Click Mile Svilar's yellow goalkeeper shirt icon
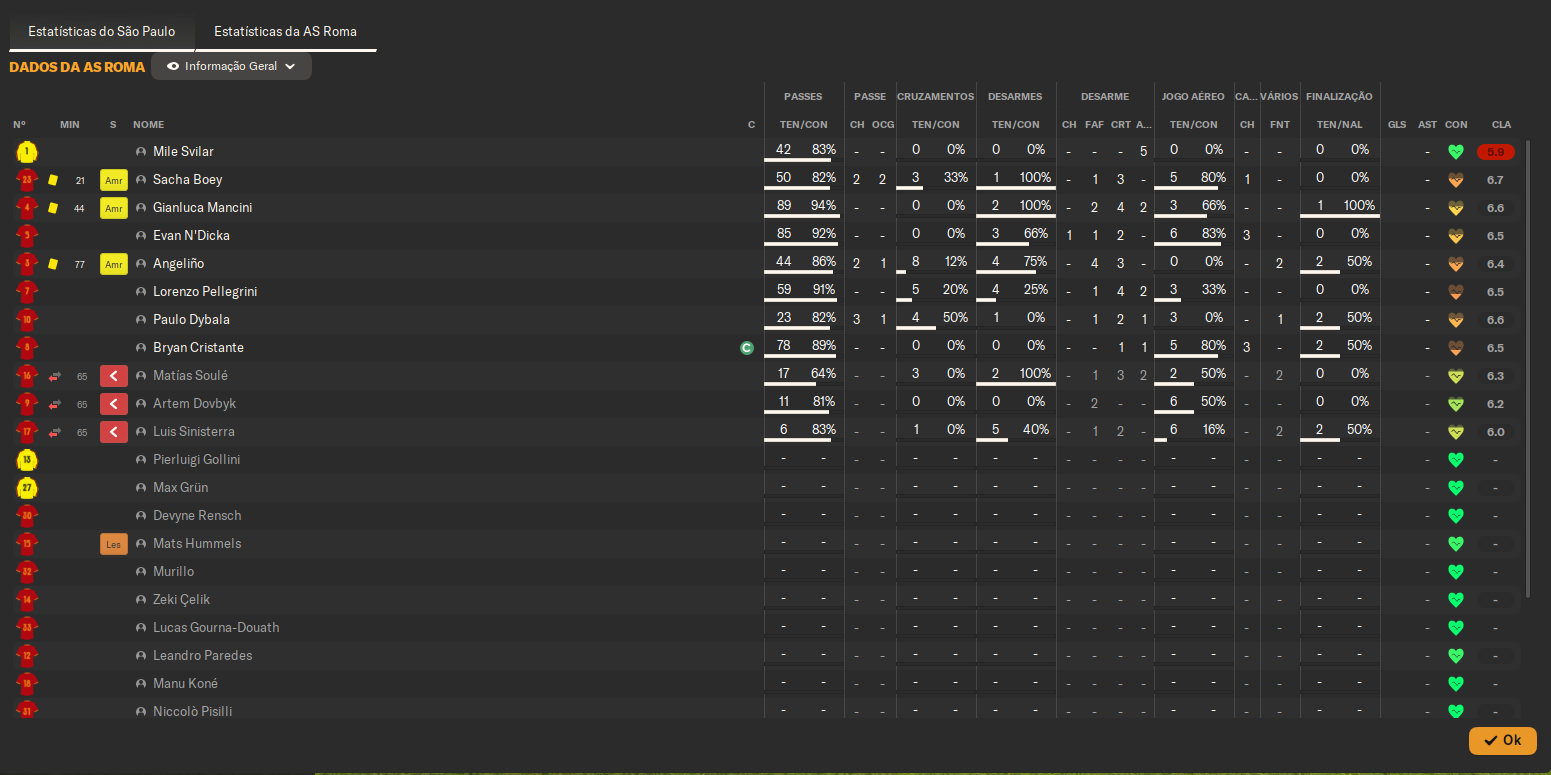This screenshot has height=775, width=1551. (27, 152)
